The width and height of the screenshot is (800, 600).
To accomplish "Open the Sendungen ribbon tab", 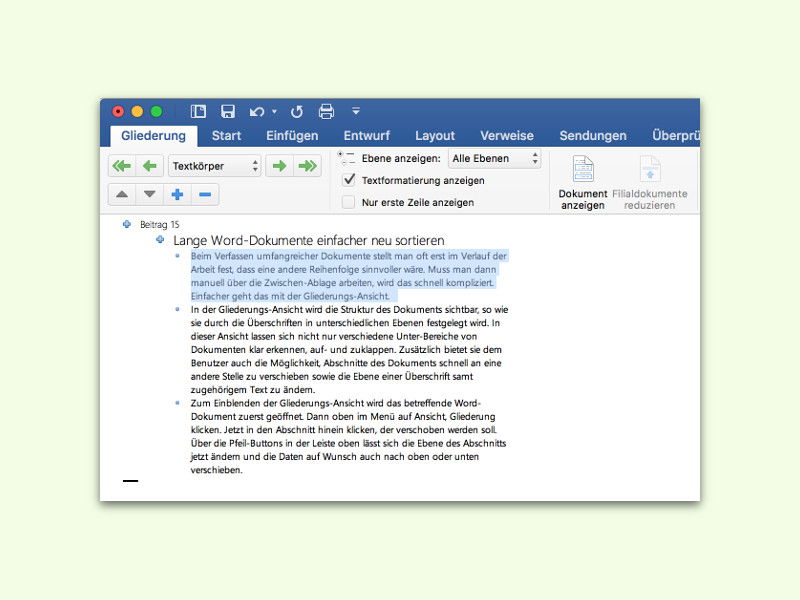I will tap(593, 136).
